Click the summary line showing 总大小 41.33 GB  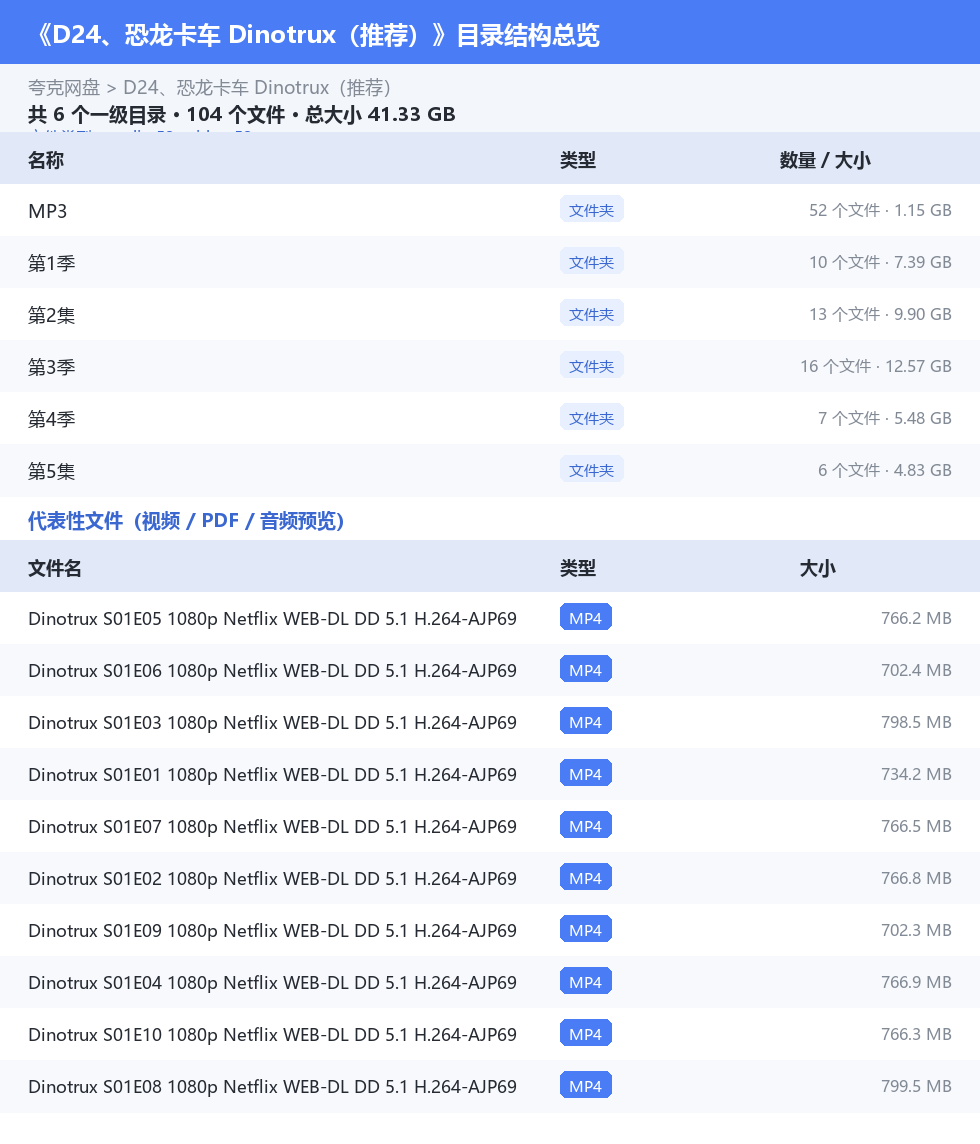242,115
